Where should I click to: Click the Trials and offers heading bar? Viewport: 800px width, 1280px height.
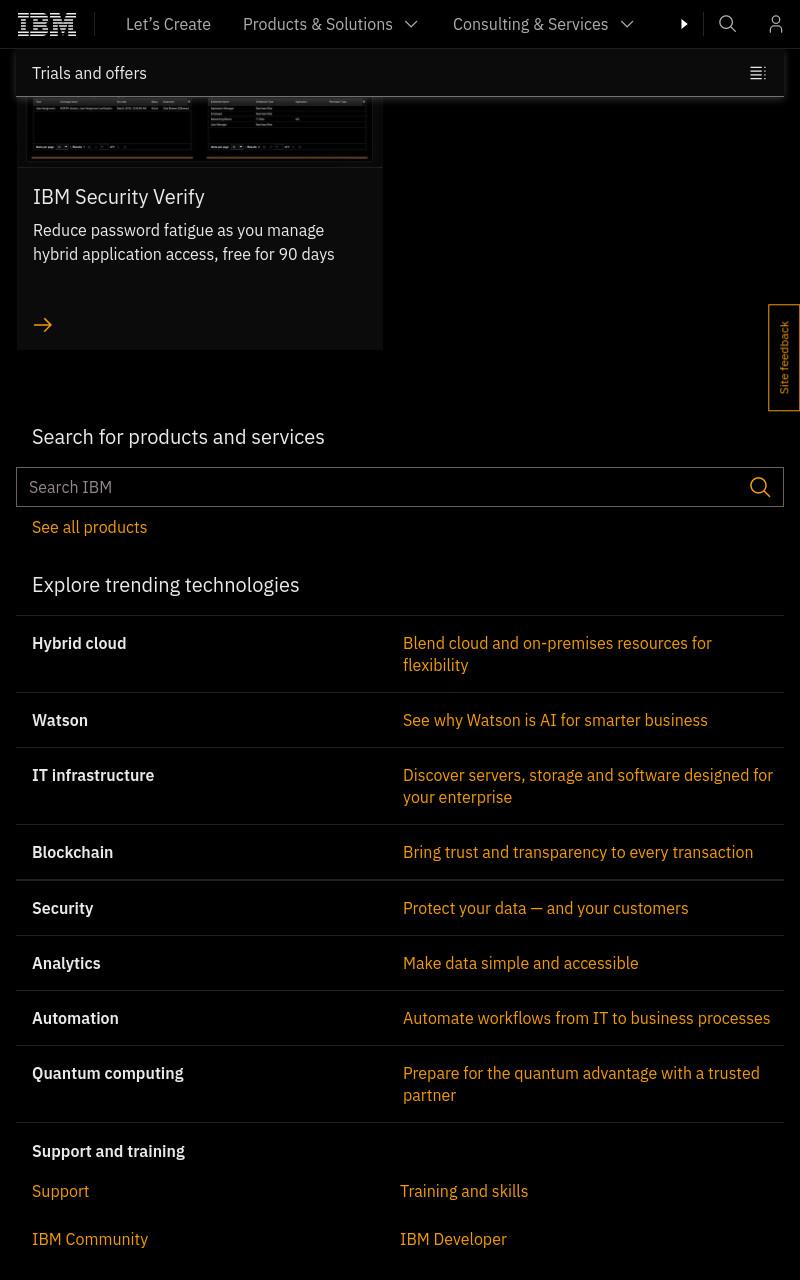coord(400,73)
